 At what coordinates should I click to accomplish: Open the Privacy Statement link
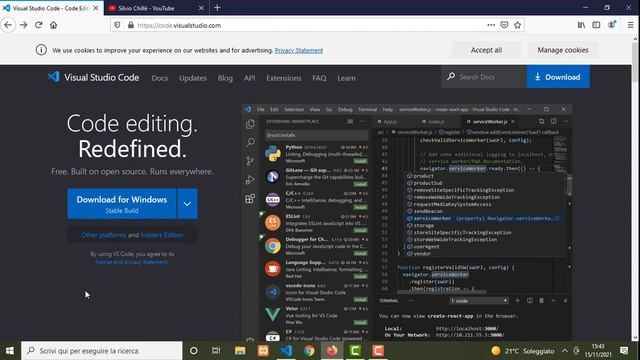click(299, 50)
